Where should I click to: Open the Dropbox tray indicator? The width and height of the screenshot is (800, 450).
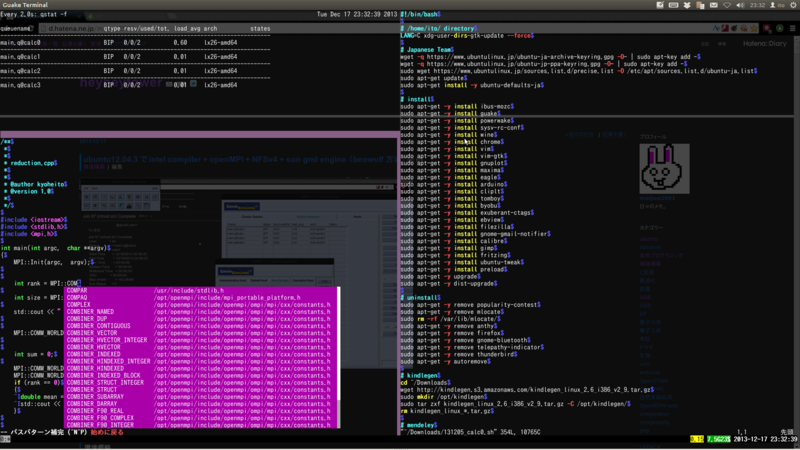point(687,5)
